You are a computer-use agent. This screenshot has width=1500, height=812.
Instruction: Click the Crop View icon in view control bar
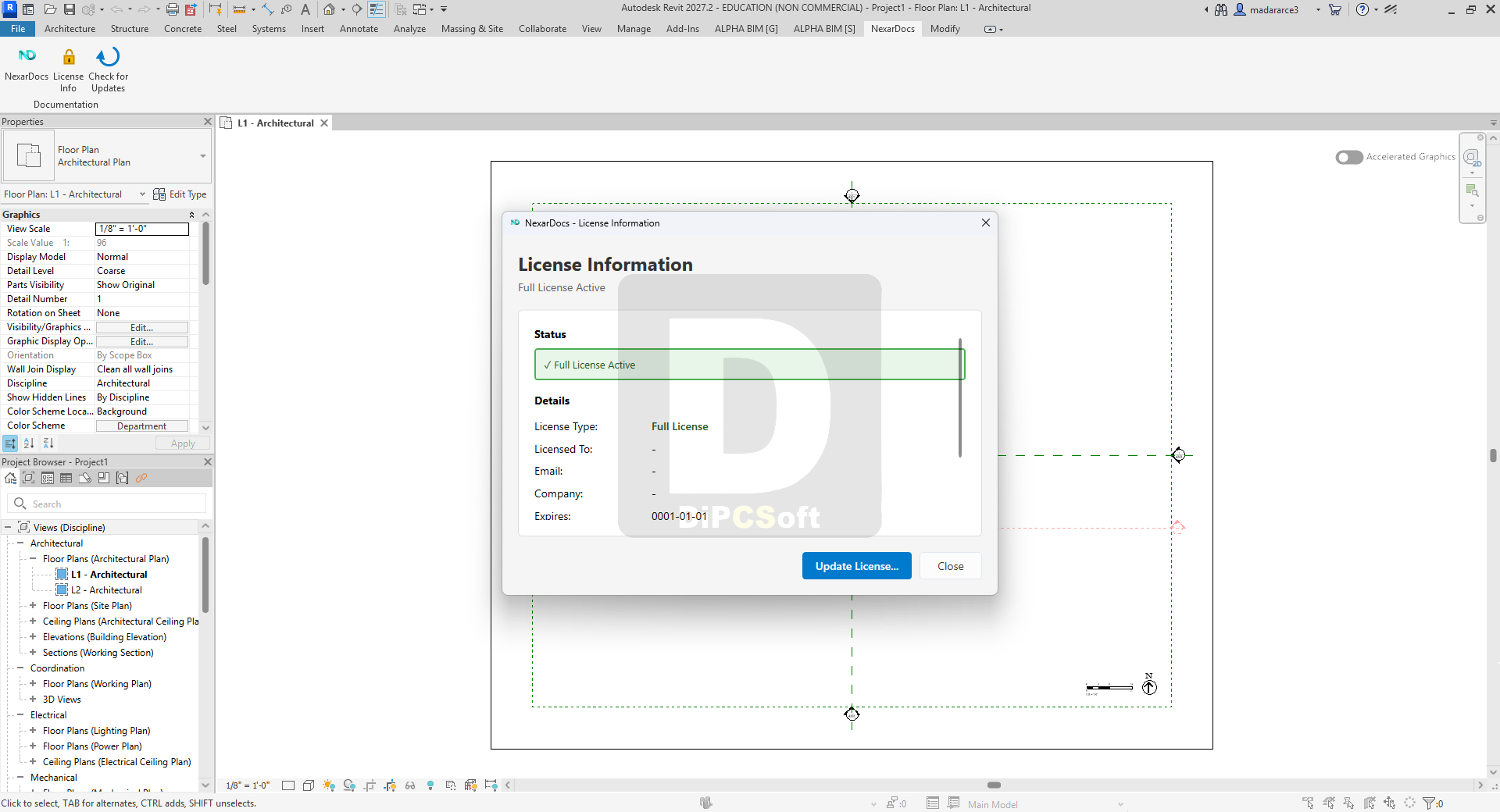370,785
